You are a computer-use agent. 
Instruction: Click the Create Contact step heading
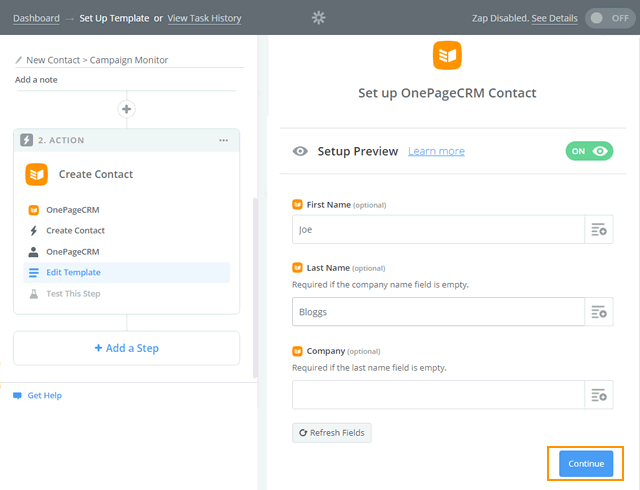coord(96,174)
